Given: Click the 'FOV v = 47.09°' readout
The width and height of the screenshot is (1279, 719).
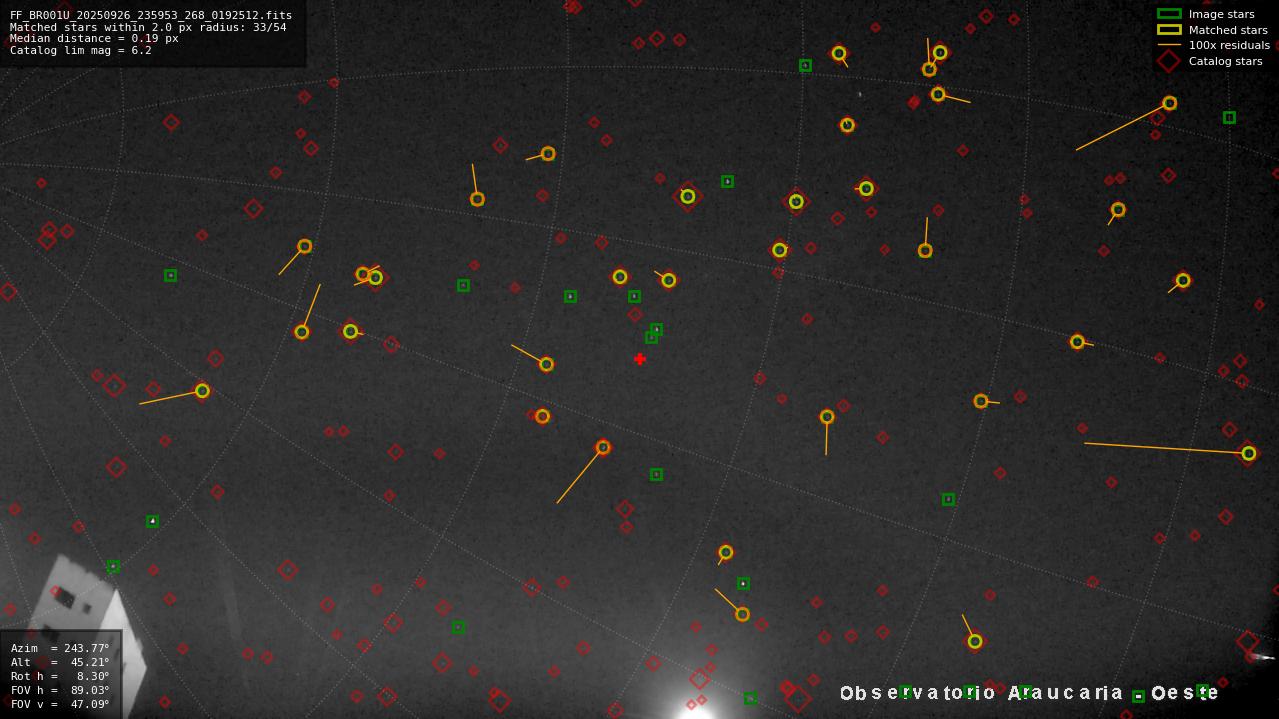Looking at the screenshot, I should (60, 704).
